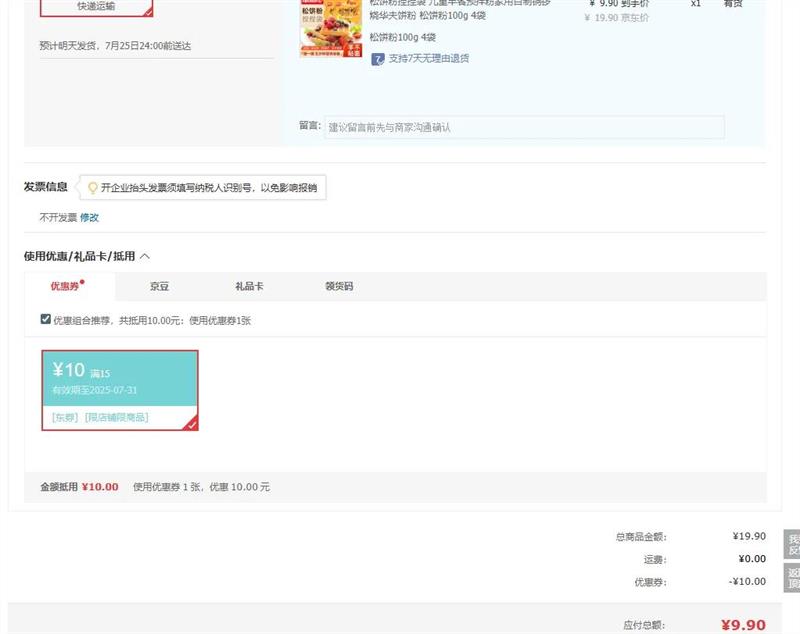This screenshot has width=800, height=634.
Task: Click the red checkmark on ¥10 coupon
Action: (191, 424)
